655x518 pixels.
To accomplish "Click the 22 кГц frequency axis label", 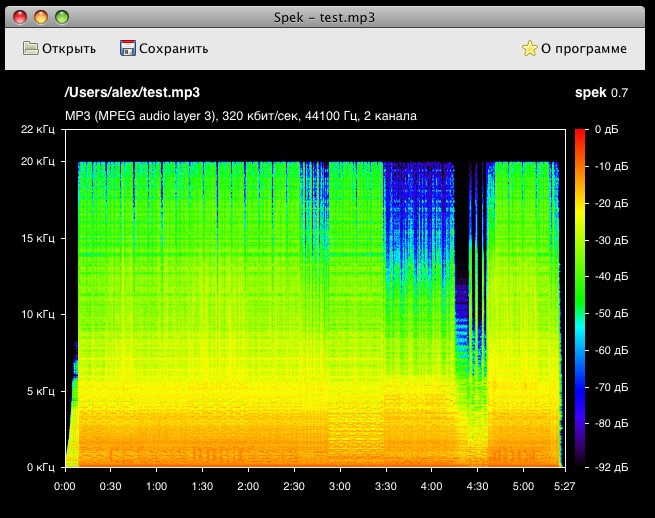I will coord(38,130).
